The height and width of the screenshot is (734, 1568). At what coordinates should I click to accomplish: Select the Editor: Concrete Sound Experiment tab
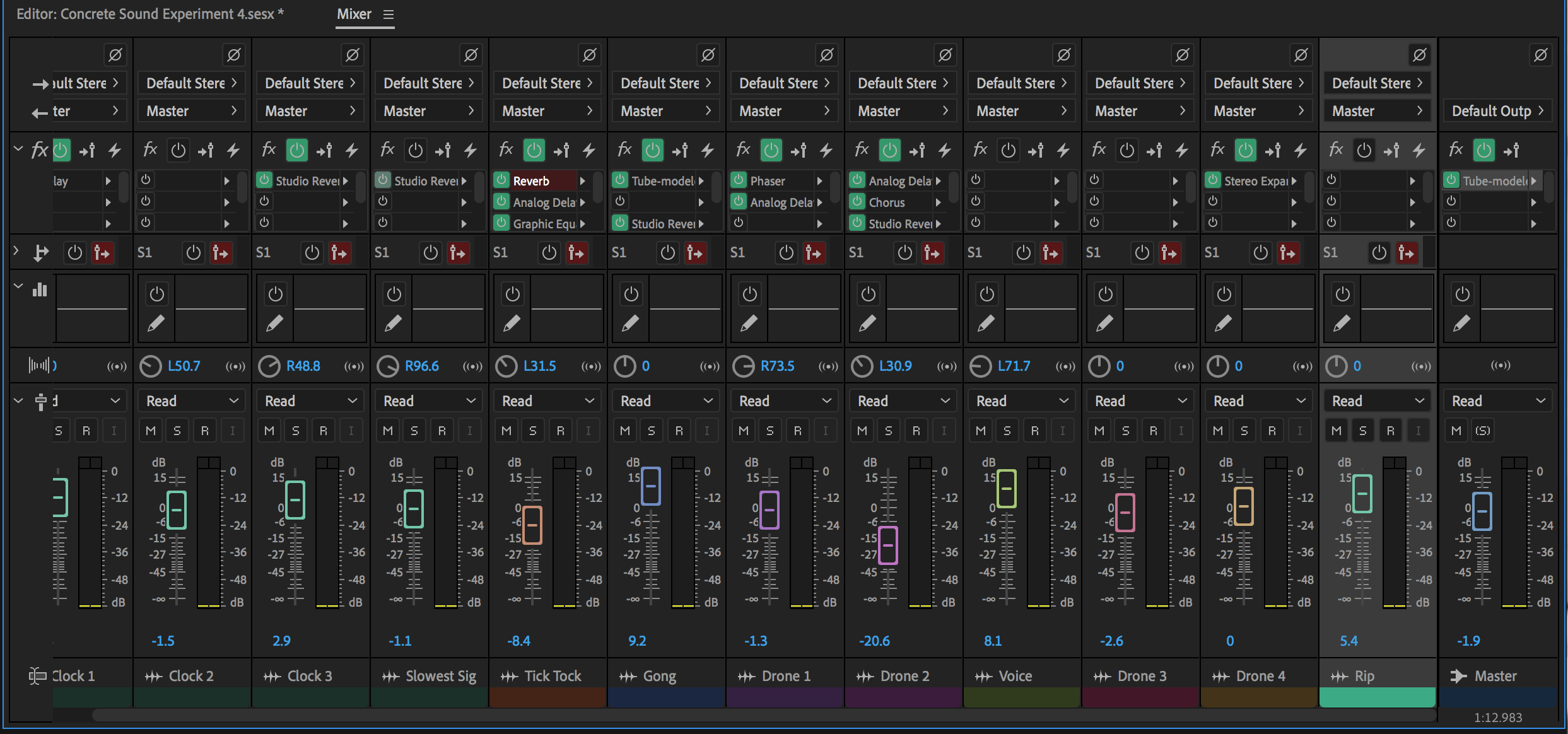[x=149, y=15]
